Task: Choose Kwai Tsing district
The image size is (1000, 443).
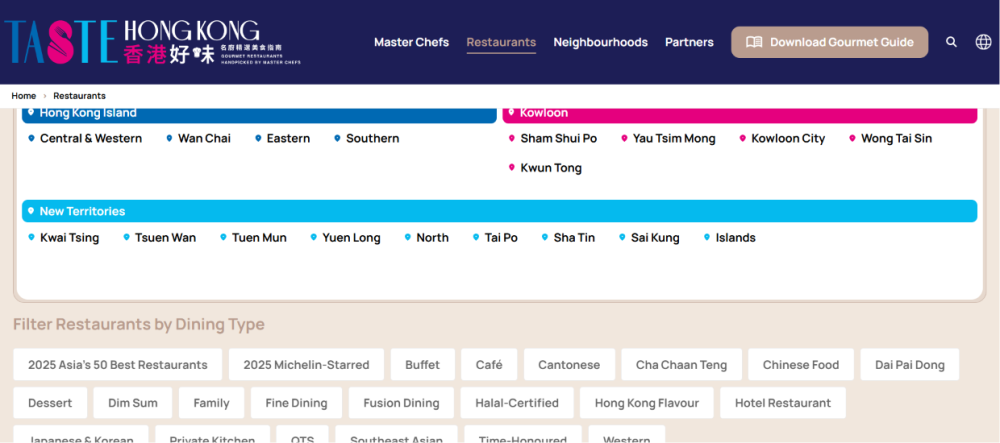Action: click(63, 238)
